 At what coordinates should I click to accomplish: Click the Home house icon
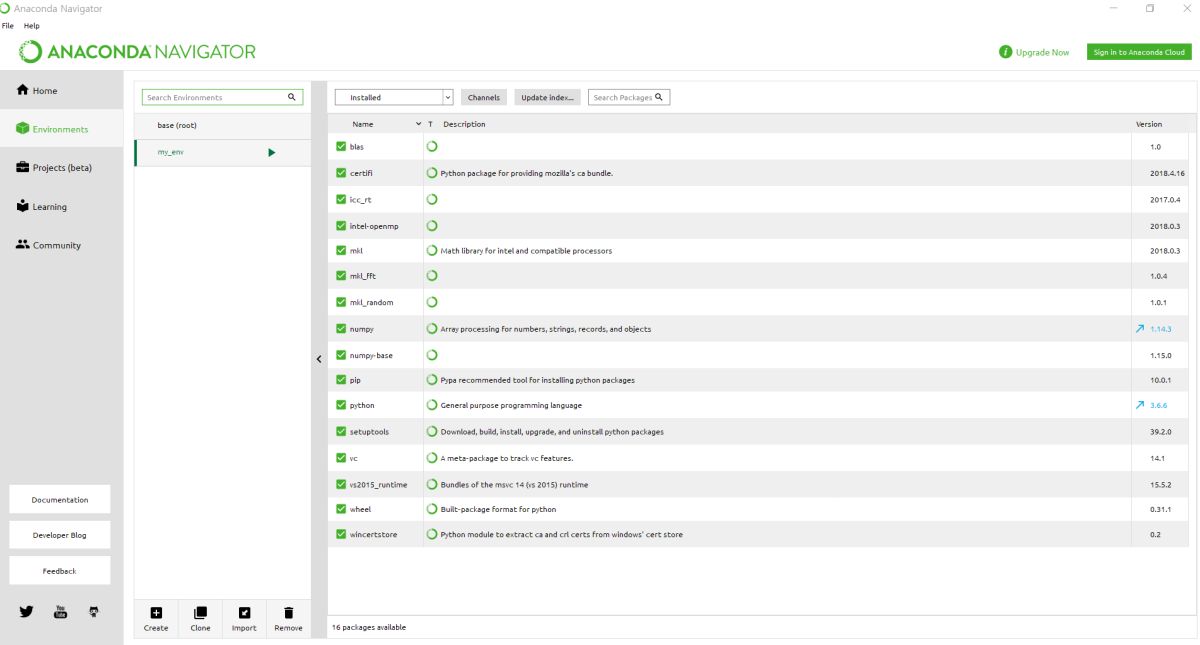click(x=23, y=90)
